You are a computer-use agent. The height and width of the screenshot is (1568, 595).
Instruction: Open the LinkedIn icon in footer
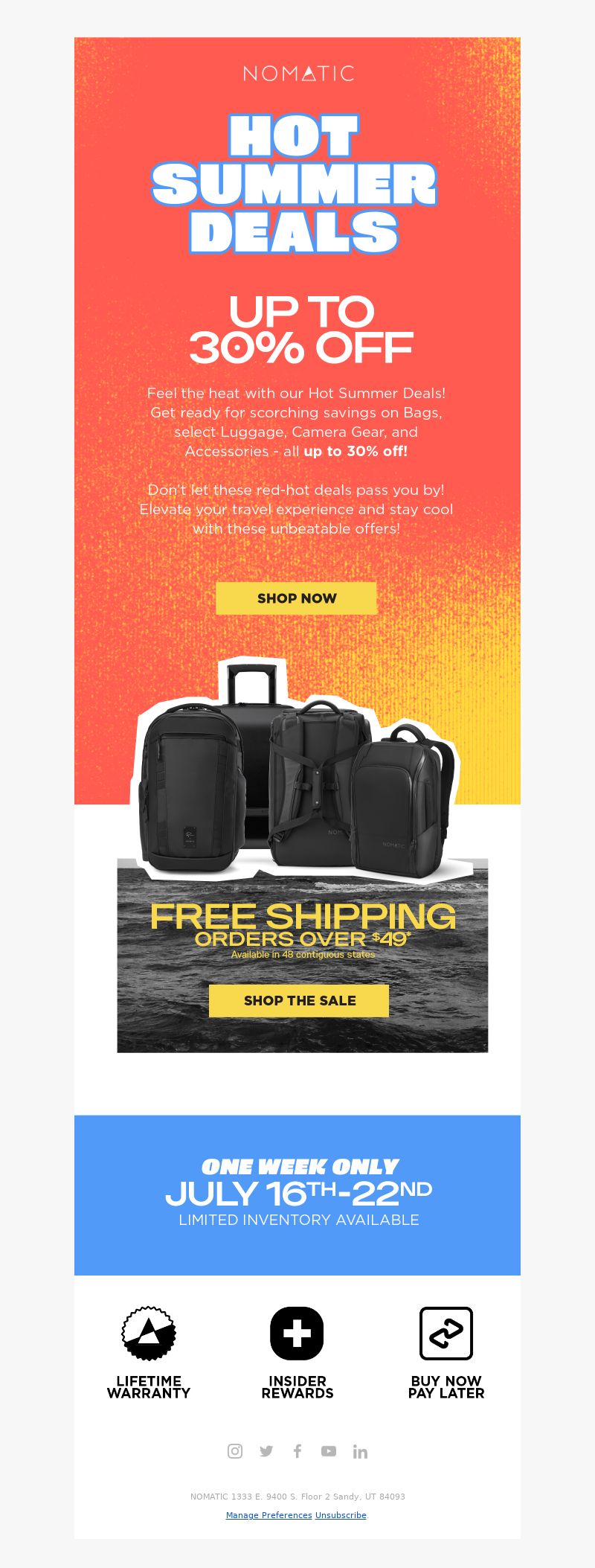[x=360, y=1451]
